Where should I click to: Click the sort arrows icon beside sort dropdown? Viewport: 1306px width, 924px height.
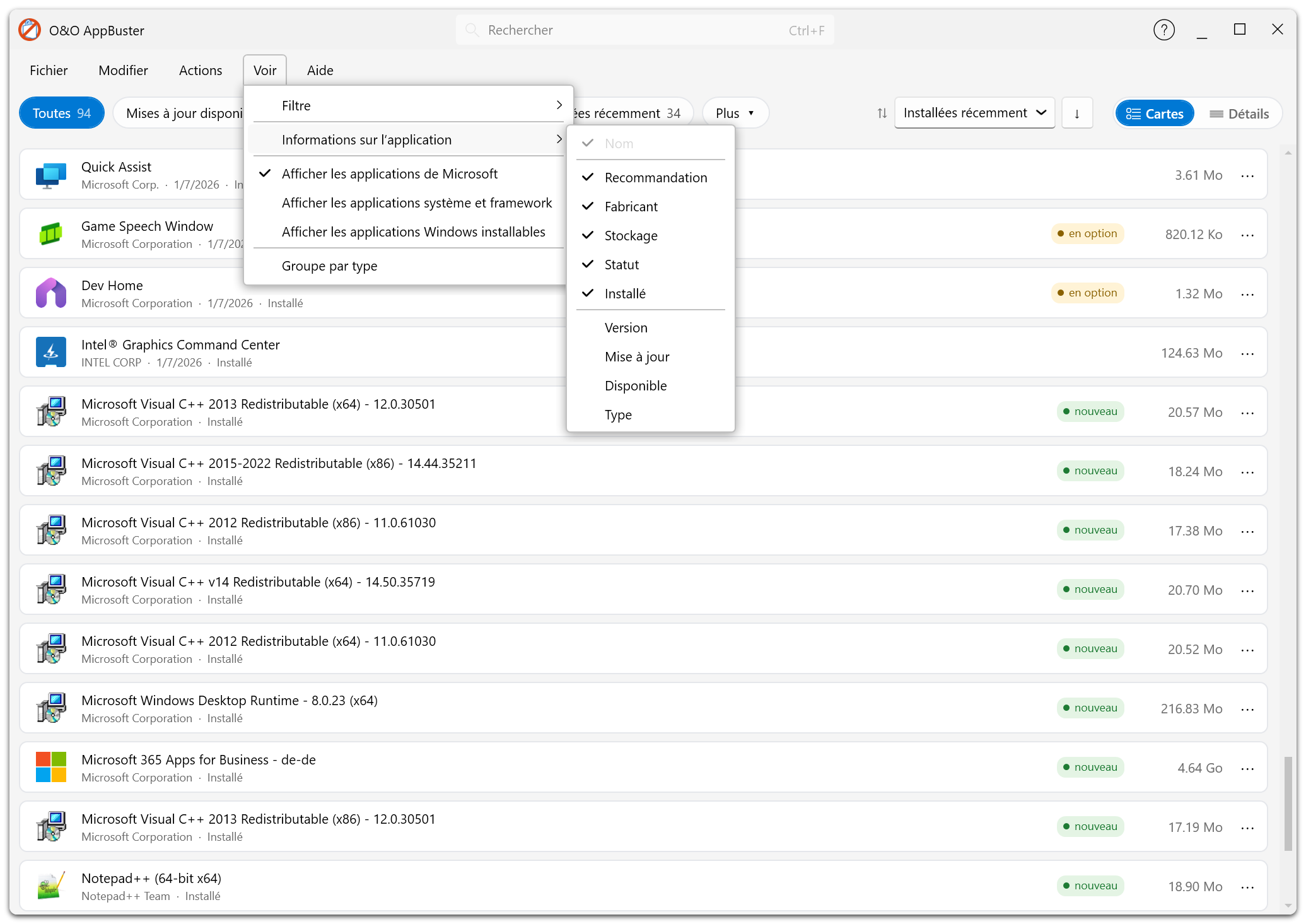(882, 114)
